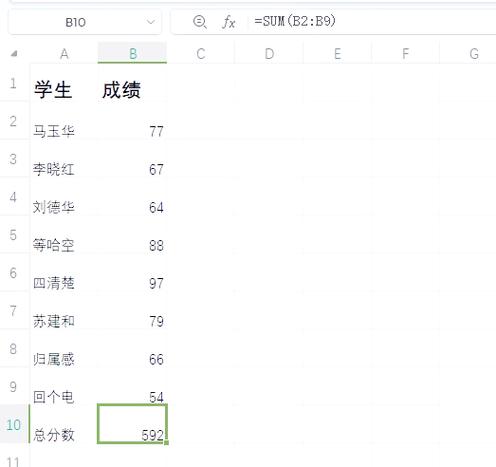Click the score cell 54
Image resolution: width=496 pixels, height=467 pixels.
(132, 386)
